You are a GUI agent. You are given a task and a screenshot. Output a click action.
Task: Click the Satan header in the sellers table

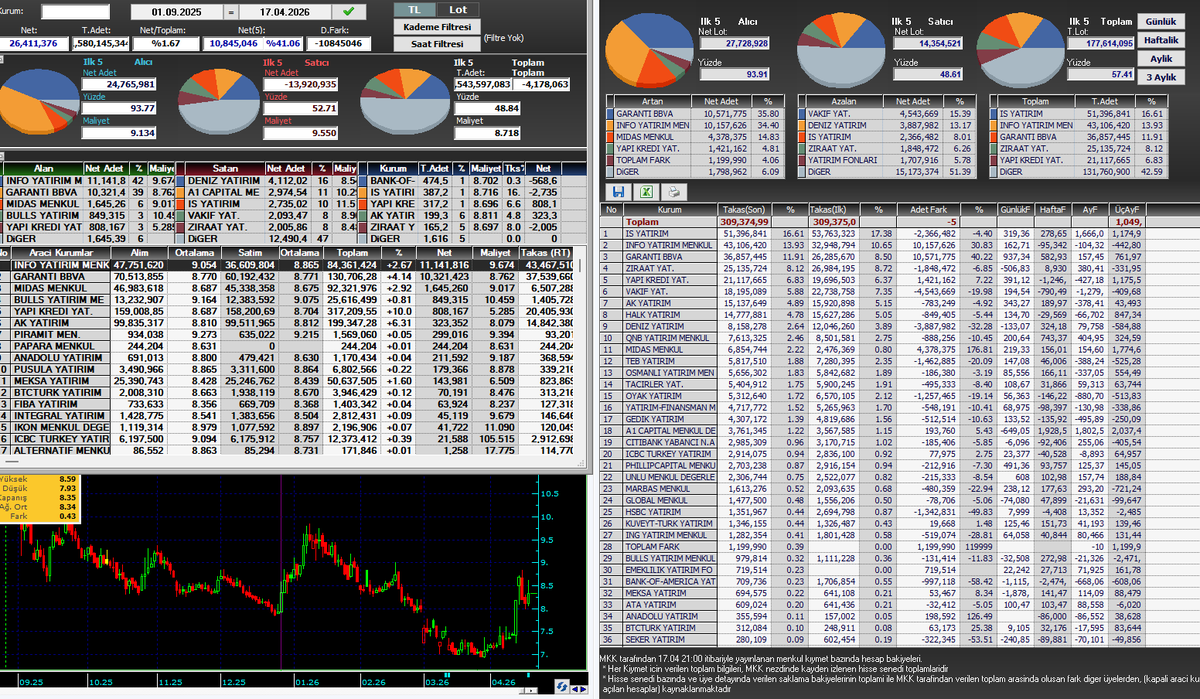225,168
